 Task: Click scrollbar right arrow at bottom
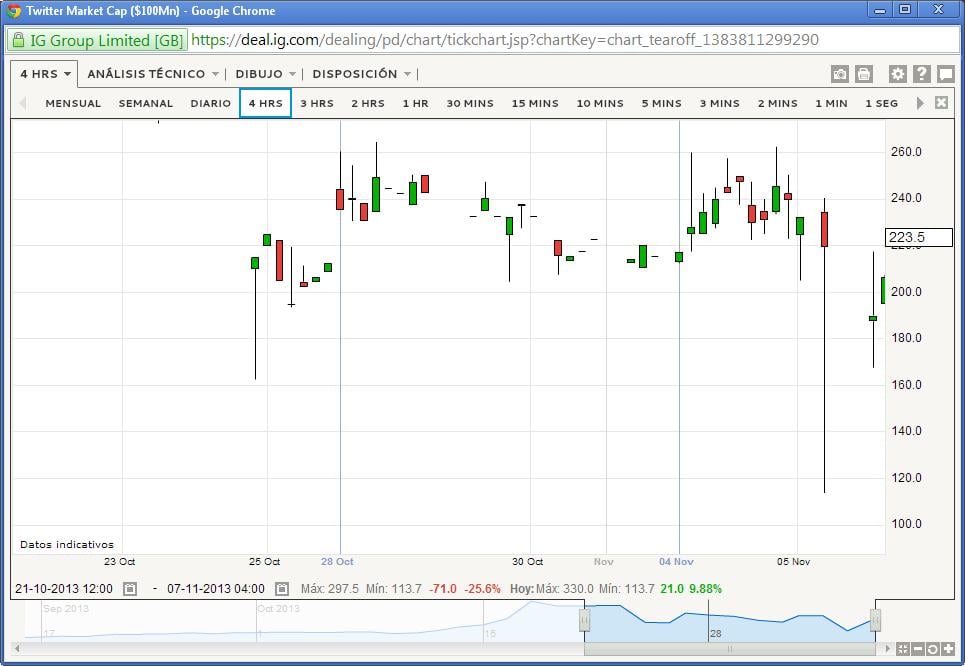(887, 649)
